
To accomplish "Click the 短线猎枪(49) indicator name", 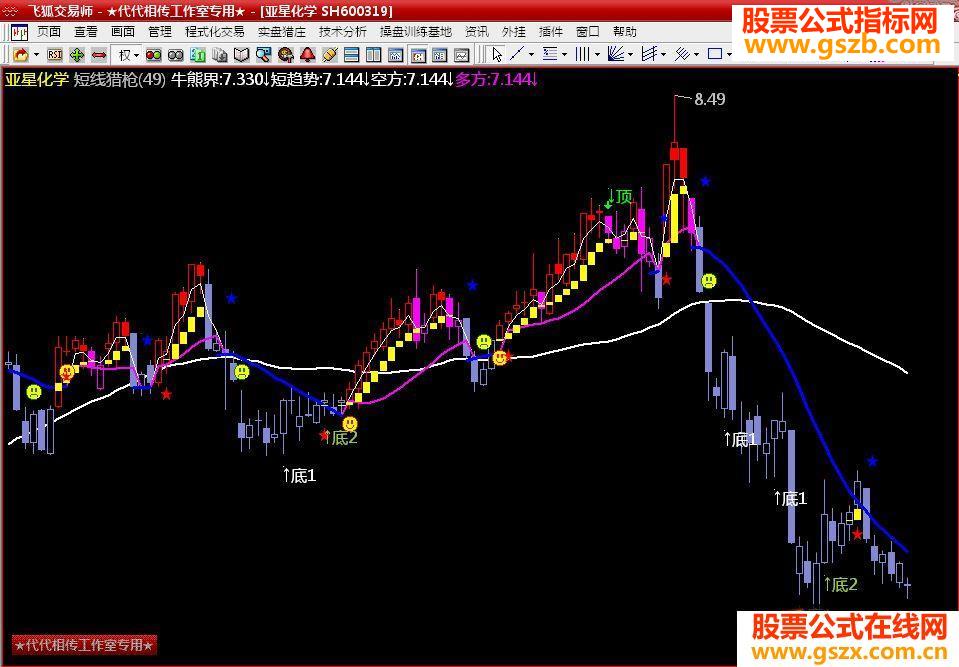I will (120, 79).
